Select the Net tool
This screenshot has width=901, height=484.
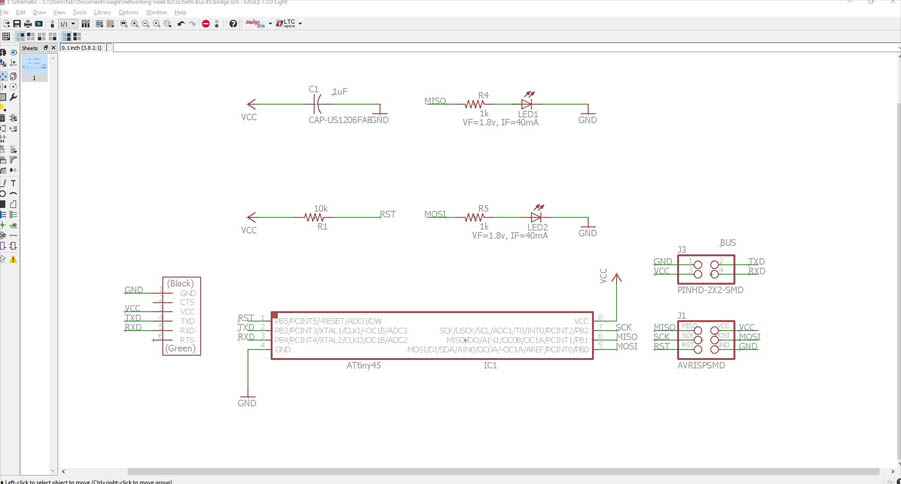click(x=13, y=214)
